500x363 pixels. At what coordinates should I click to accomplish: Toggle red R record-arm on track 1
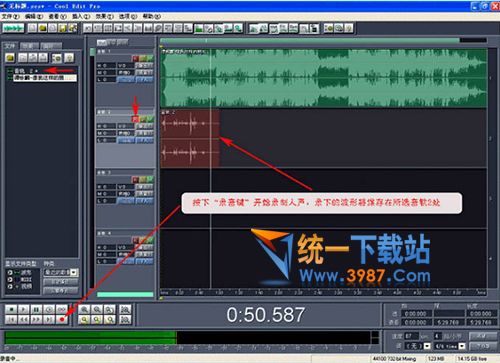(x=135, y=58)
